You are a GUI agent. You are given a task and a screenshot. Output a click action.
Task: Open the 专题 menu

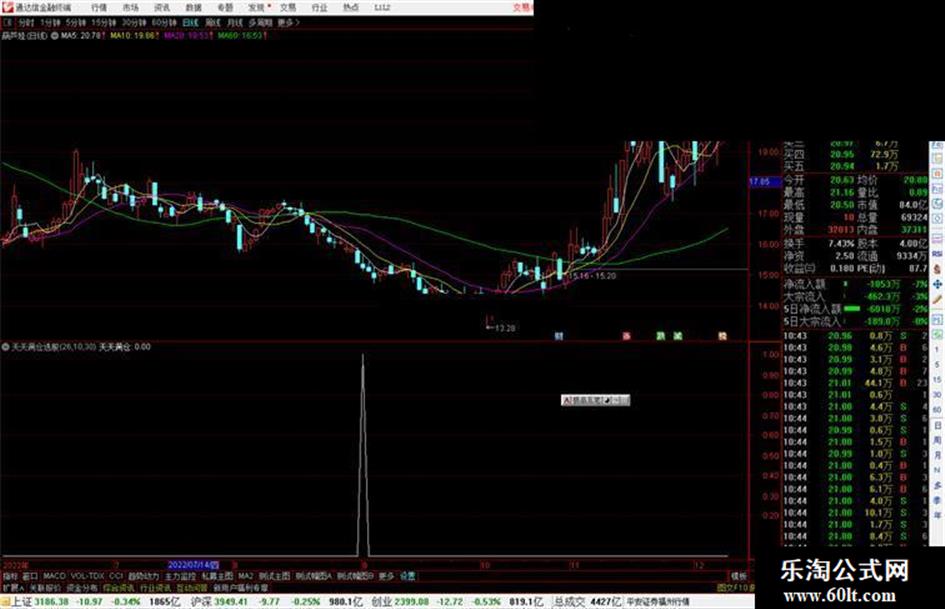(225, 8)
